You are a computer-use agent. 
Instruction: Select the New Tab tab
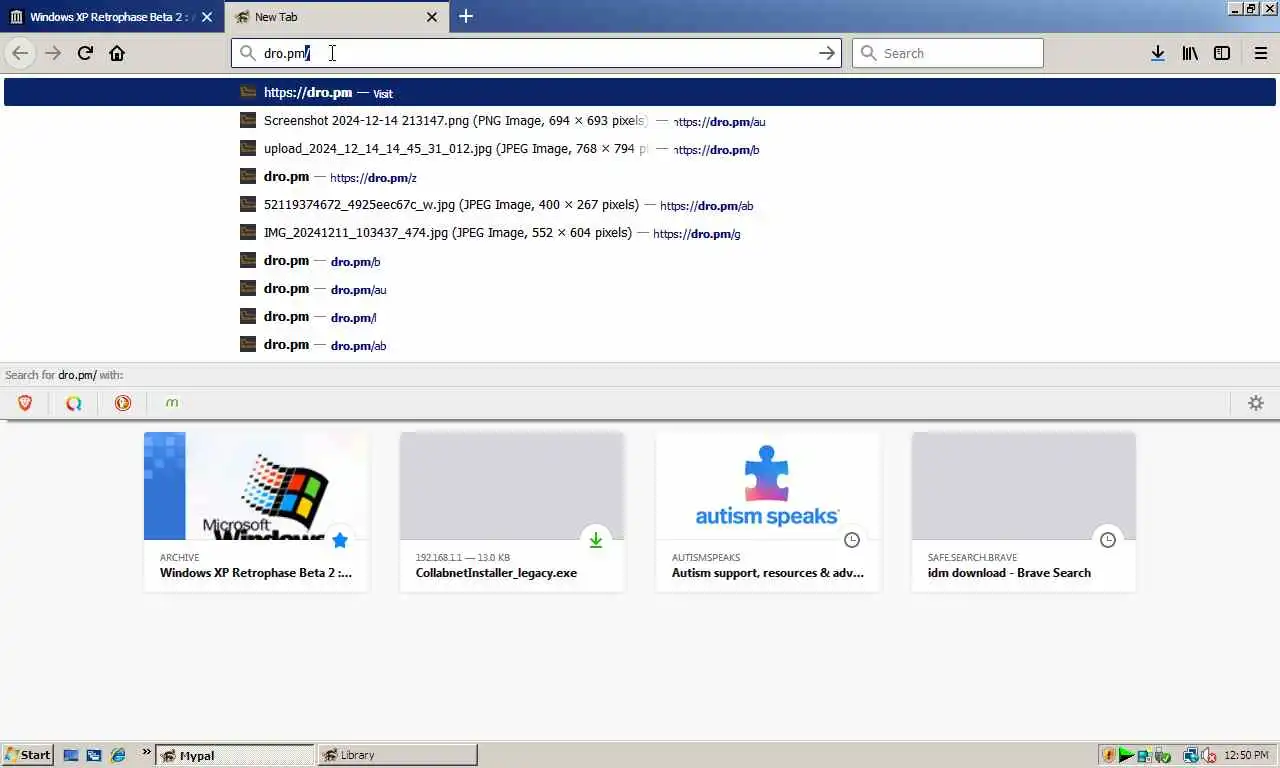[336, 17]
